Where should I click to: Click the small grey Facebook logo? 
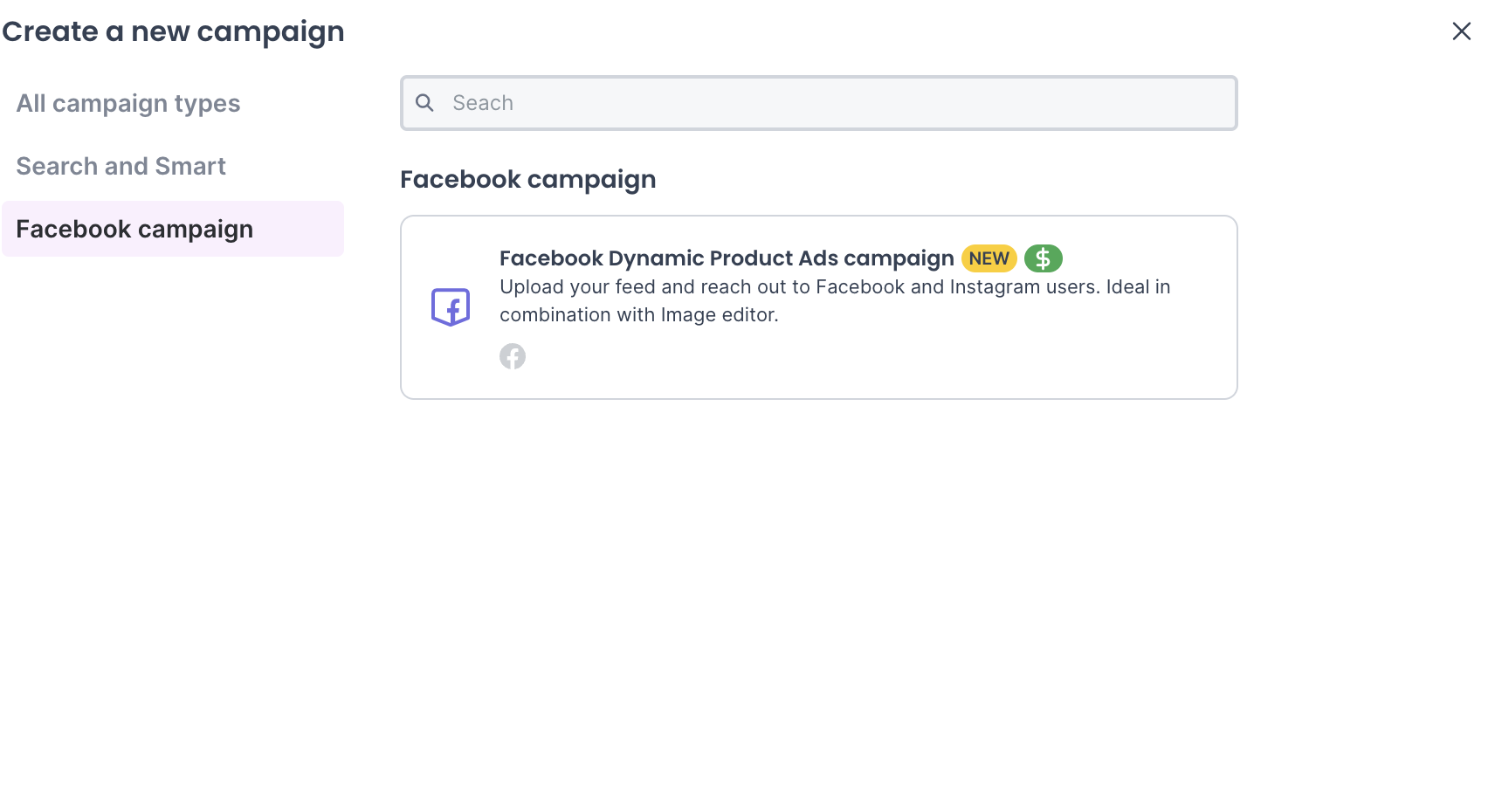pyautogui.click(x=513, y=356)
